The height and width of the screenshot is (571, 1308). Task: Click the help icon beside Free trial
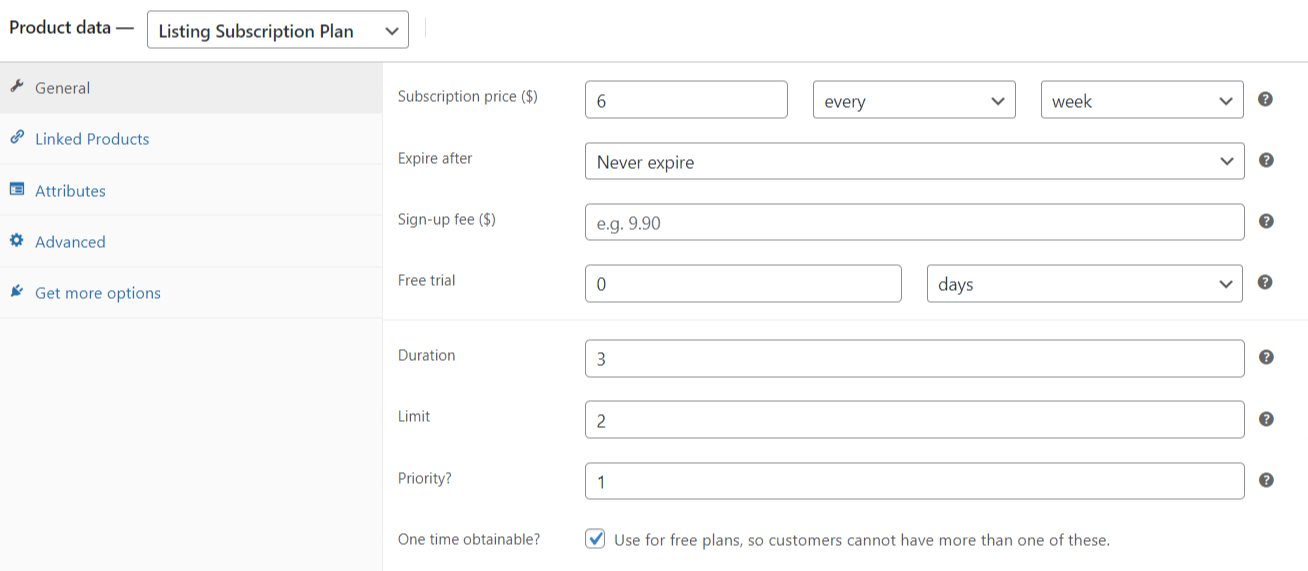pos(1265,282)
